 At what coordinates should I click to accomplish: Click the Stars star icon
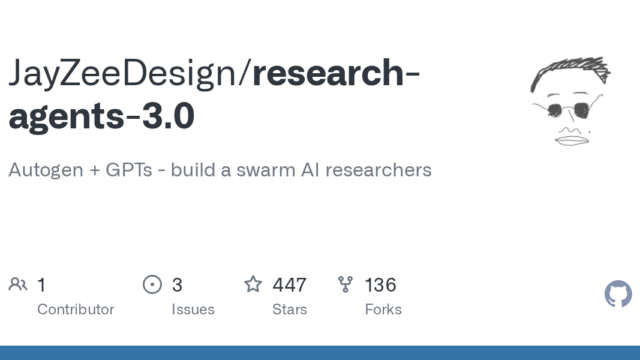(253, 284)
